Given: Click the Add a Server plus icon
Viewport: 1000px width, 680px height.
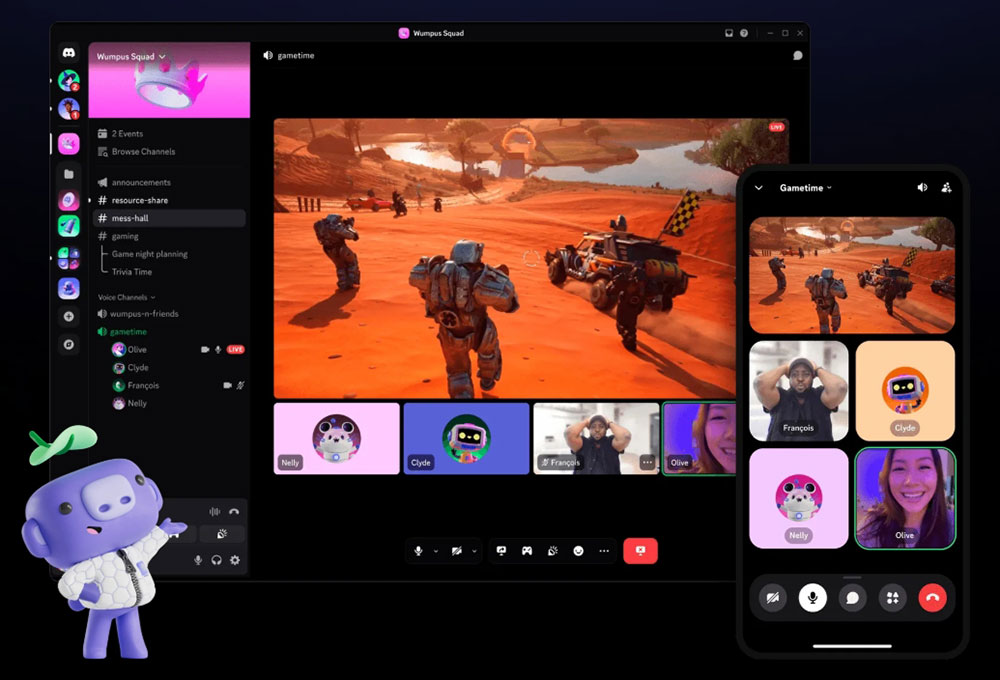Looking at the screenshot, I should click(69, 316).
